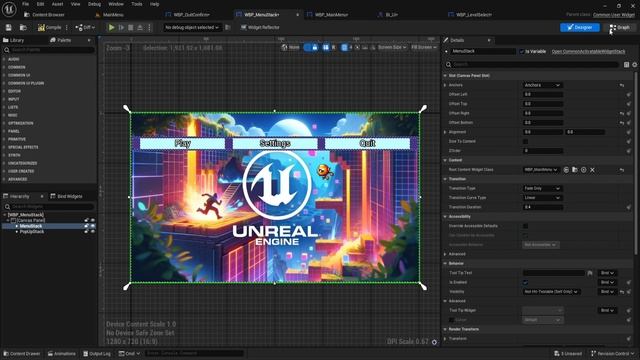Open the Help menu

point(154,4)
